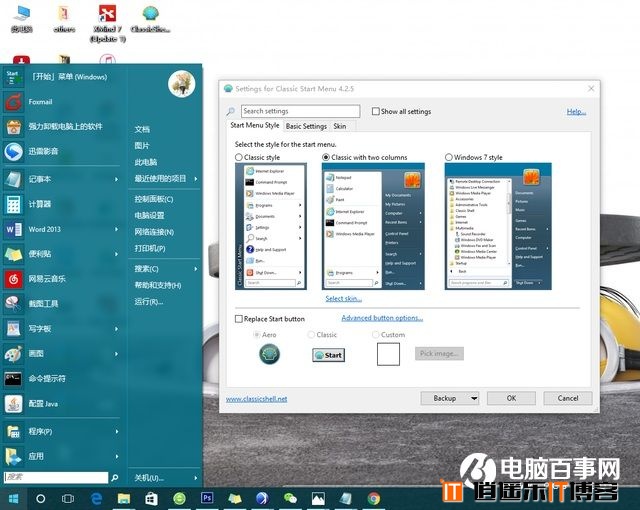Launch 网易云音乐 music icon

[x=14, y=279]
